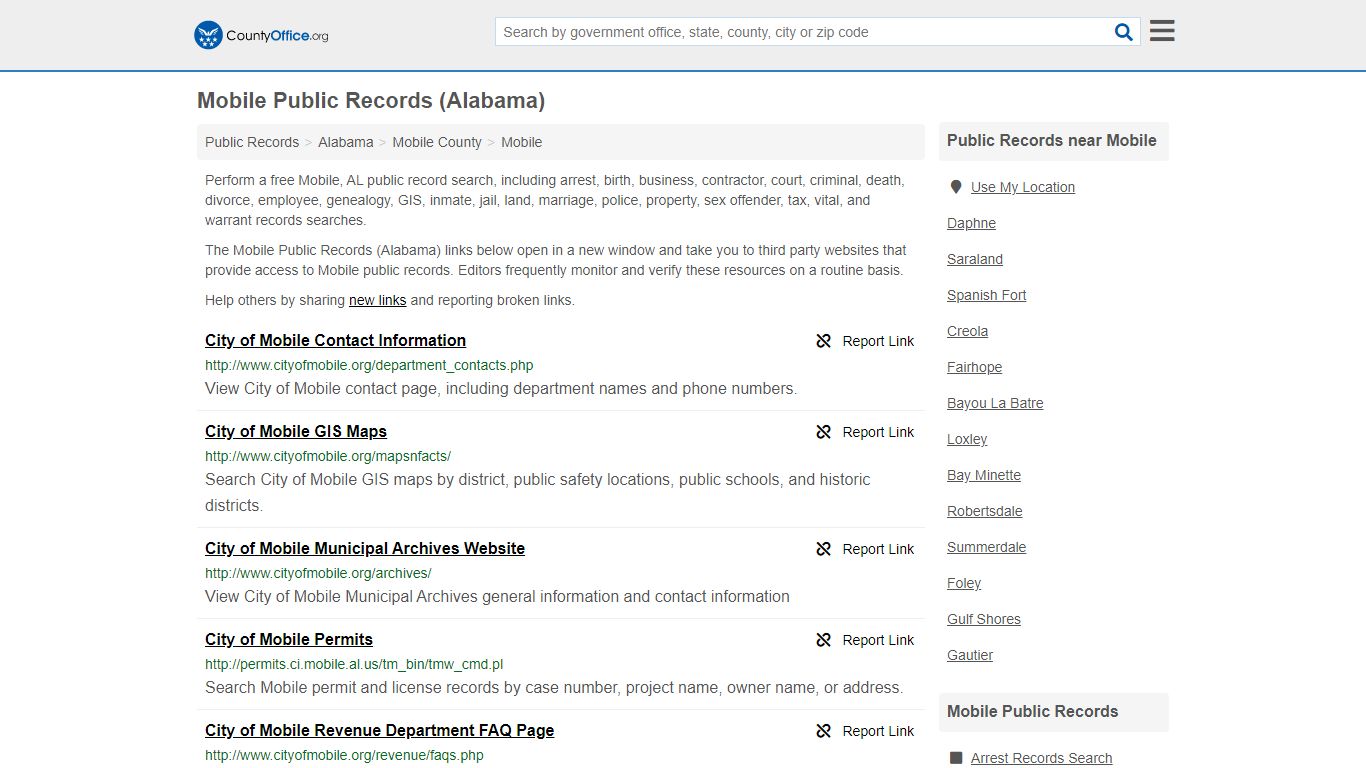The width and height of the screenshot is (1366, 768).
Task: Open the CountyOffice.org logo home link
Action: [x=261, y=35]
